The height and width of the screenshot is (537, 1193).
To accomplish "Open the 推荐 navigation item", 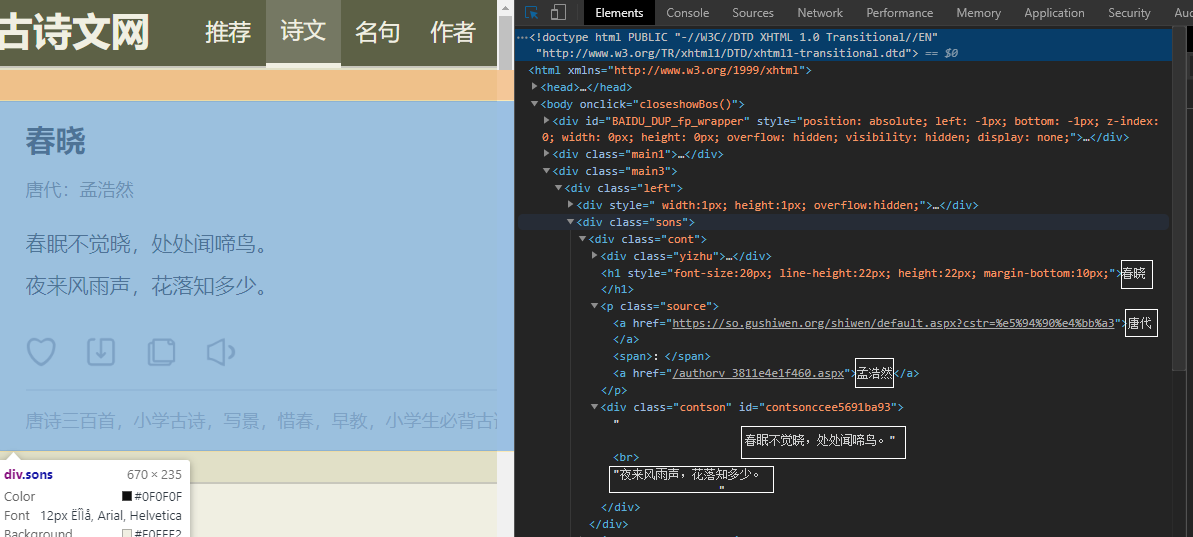I will [x=227, y=32].
